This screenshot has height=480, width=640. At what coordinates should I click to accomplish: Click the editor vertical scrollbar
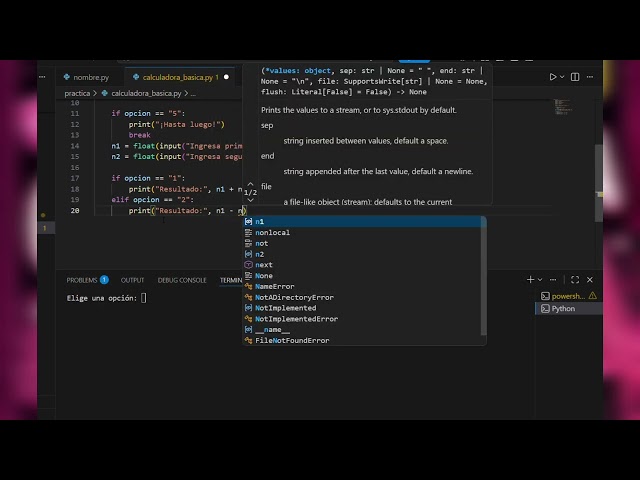point(599,182)
